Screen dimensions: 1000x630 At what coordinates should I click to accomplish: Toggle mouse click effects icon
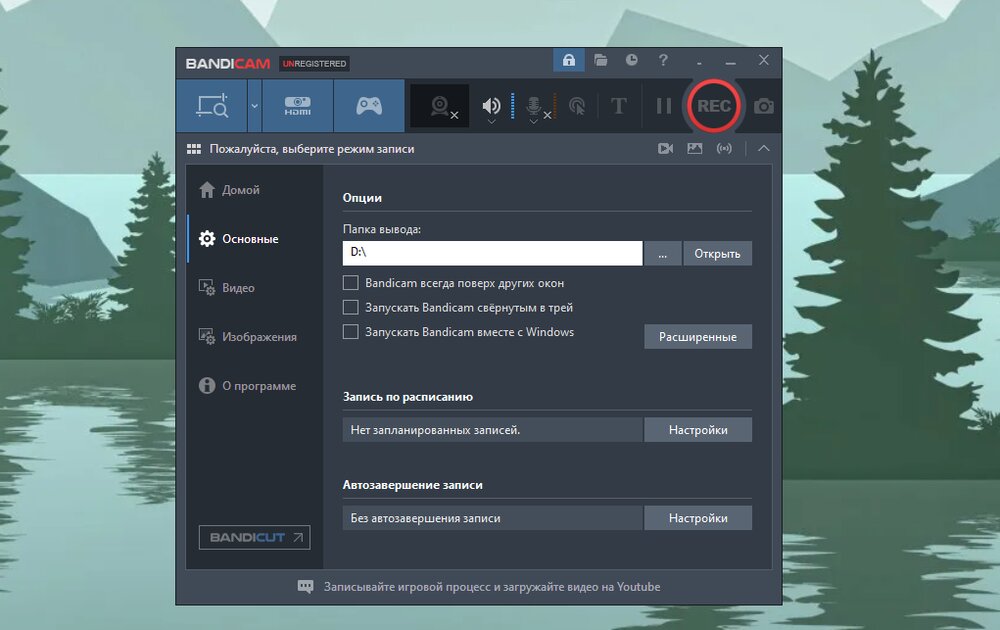tap(577, 106)
